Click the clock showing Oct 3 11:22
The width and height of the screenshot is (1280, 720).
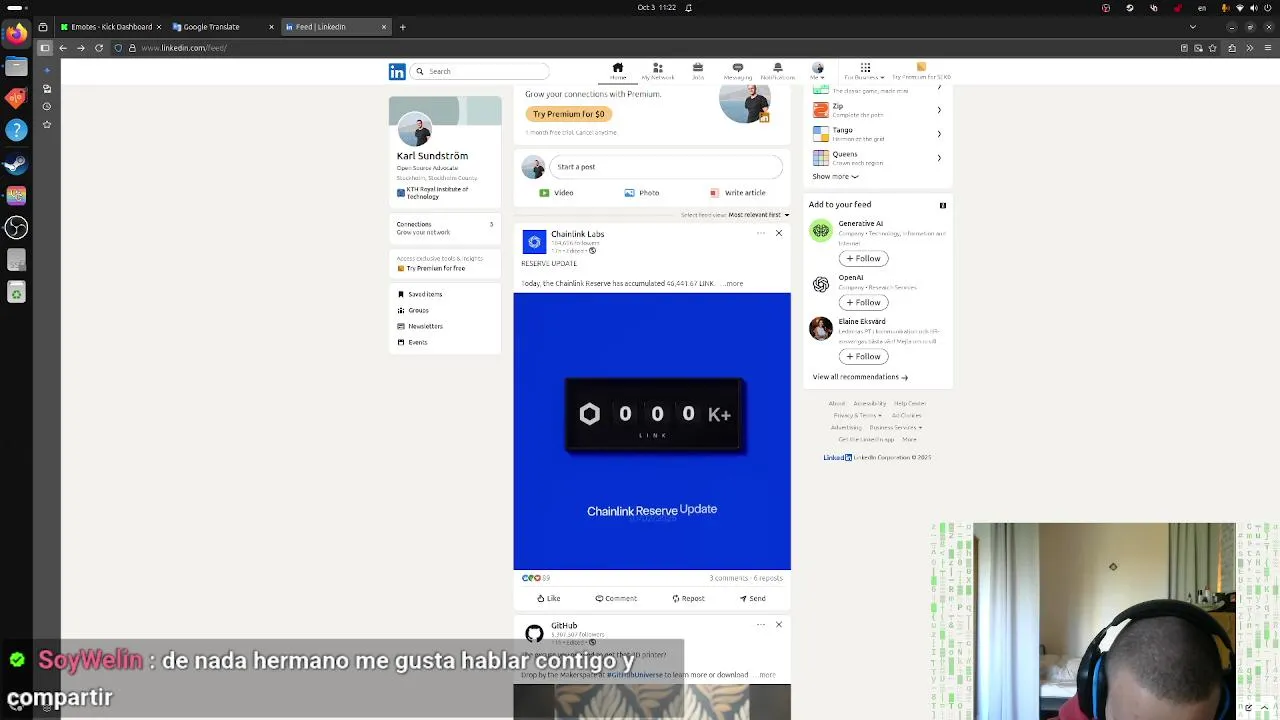pyautogui.click(x=657, y=8)
